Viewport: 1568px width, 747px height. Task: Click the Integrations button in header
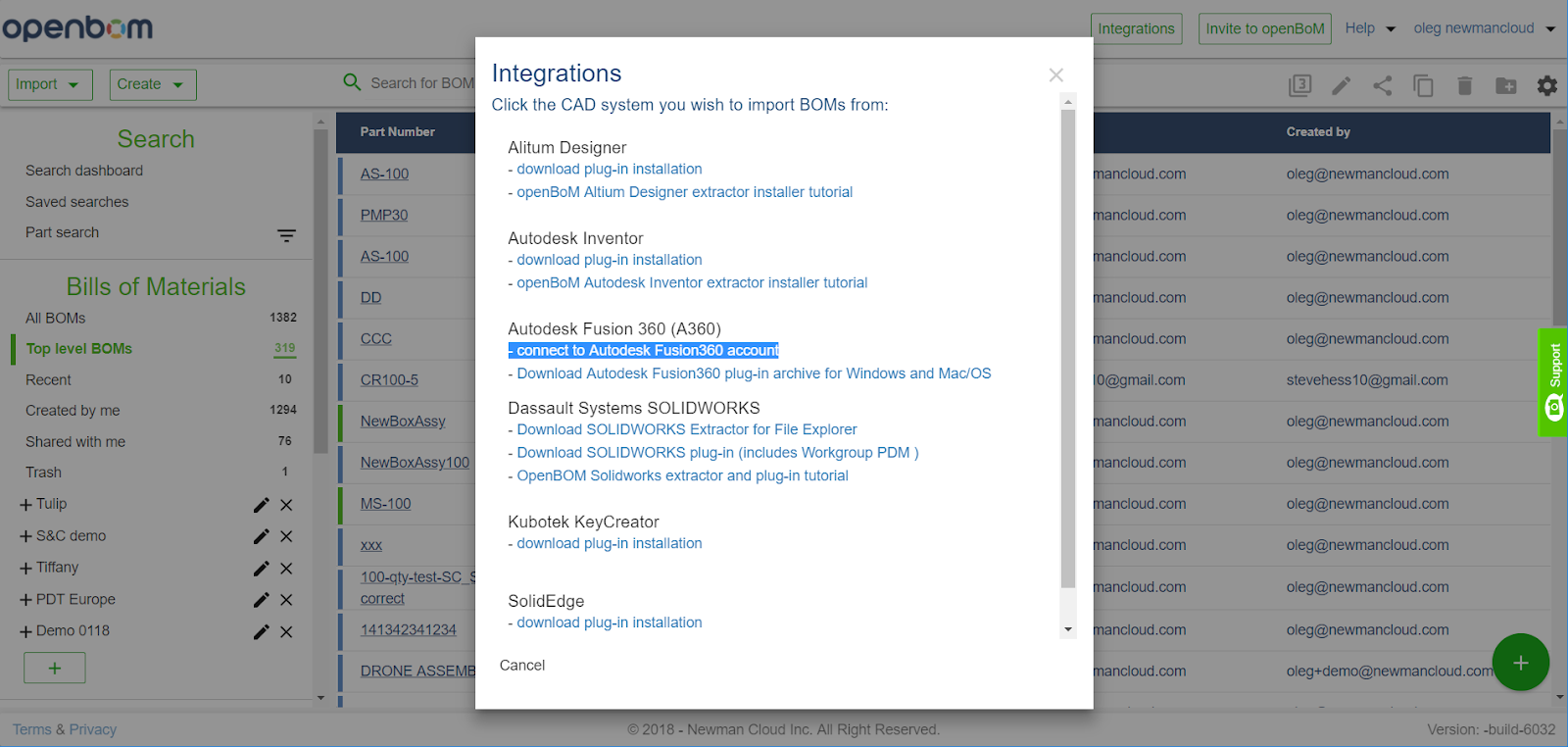click(x=1137, y=28)
